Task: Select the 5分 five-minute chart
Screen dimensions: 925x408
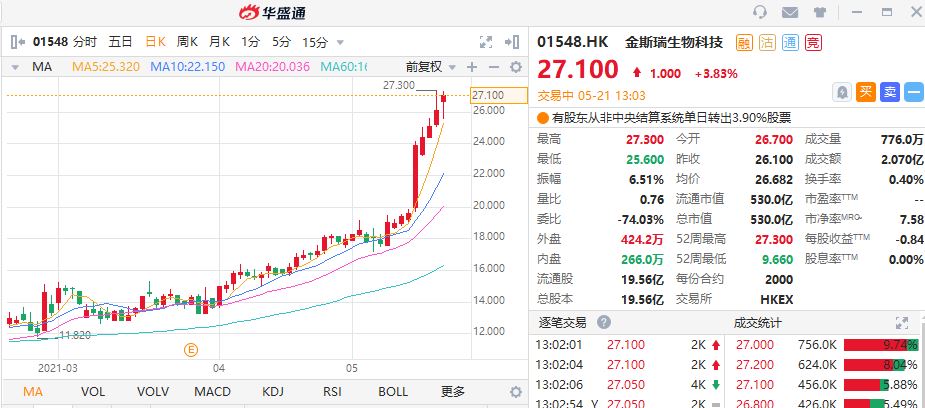Action: (281, 42)
